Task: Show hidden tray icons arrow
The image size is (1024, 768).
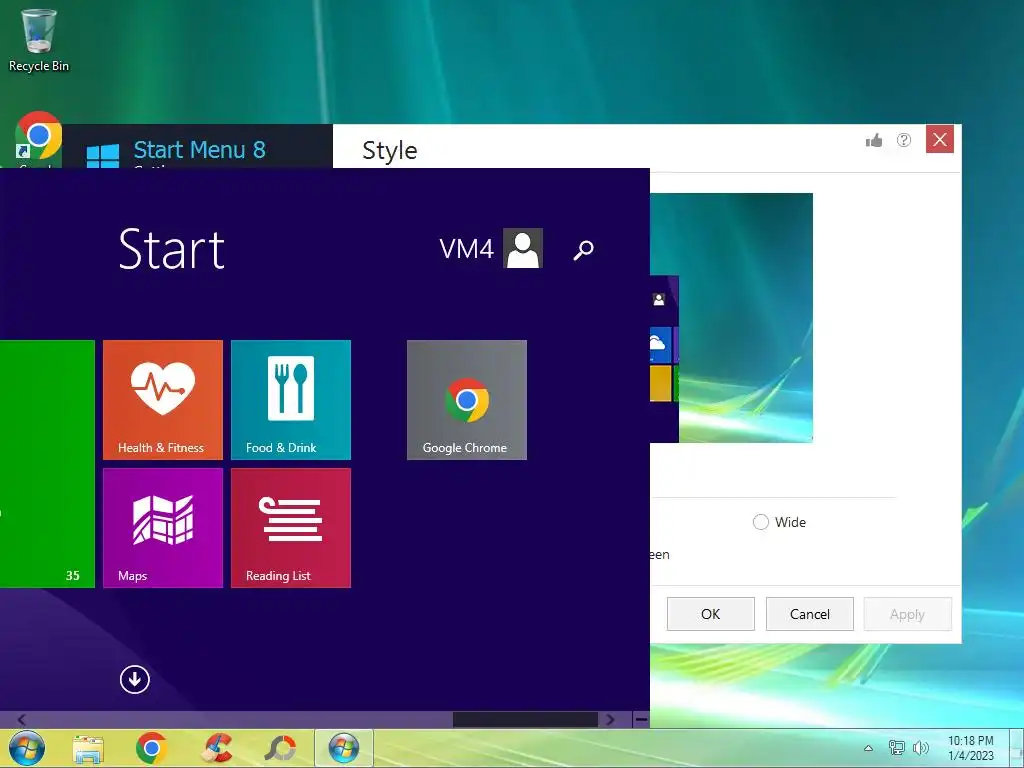Action: point(869,748)
